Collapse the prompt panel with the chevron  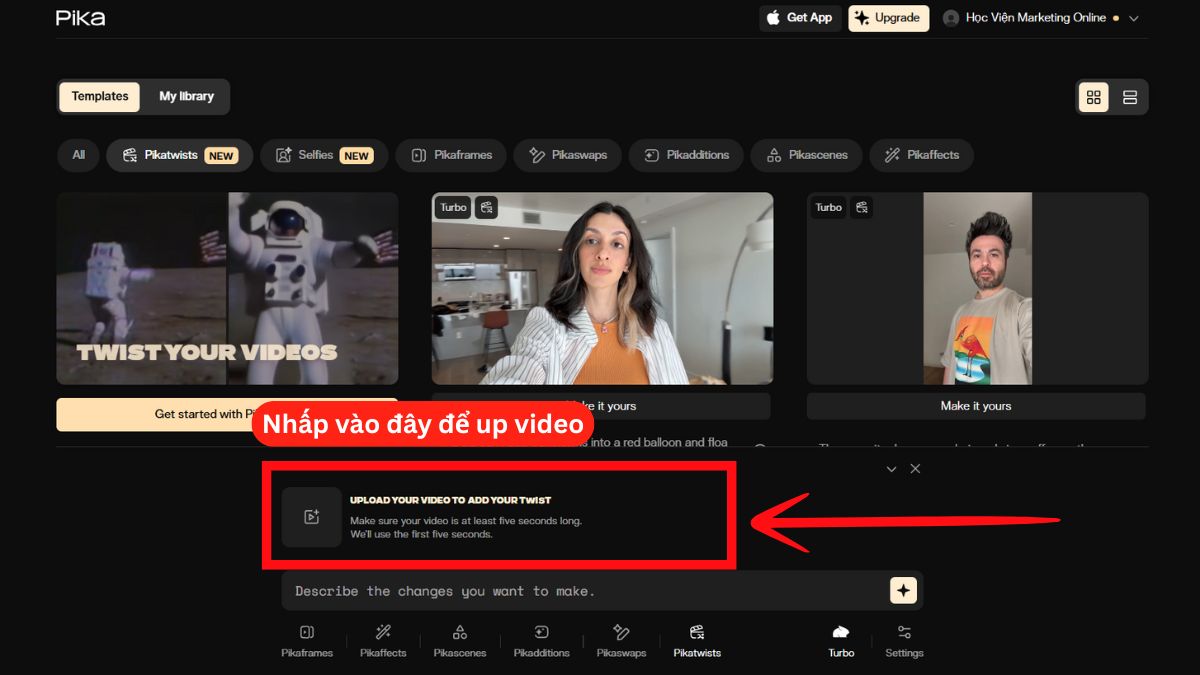click(x=892, y=469)
